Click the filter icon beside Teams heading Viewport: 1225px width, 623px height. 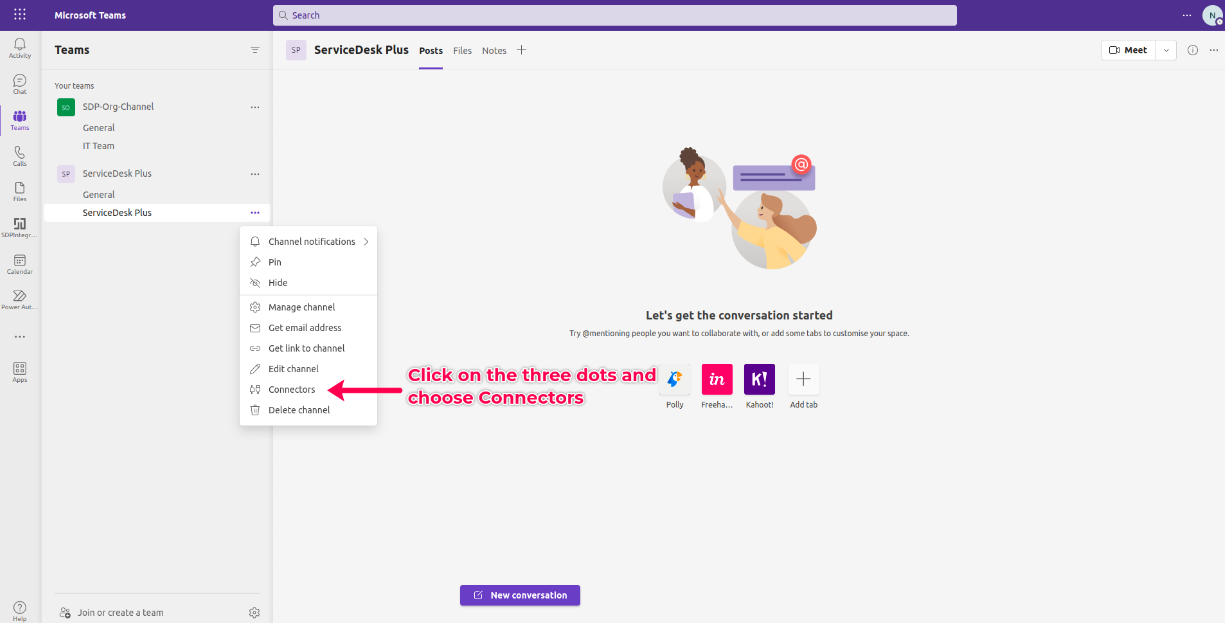pos(255,50)
